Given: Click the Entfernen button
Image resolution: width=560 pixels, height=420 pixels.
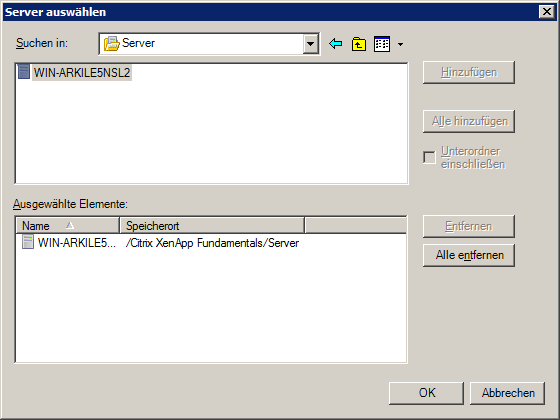Looking at the screenshot, I should [469, 226].
